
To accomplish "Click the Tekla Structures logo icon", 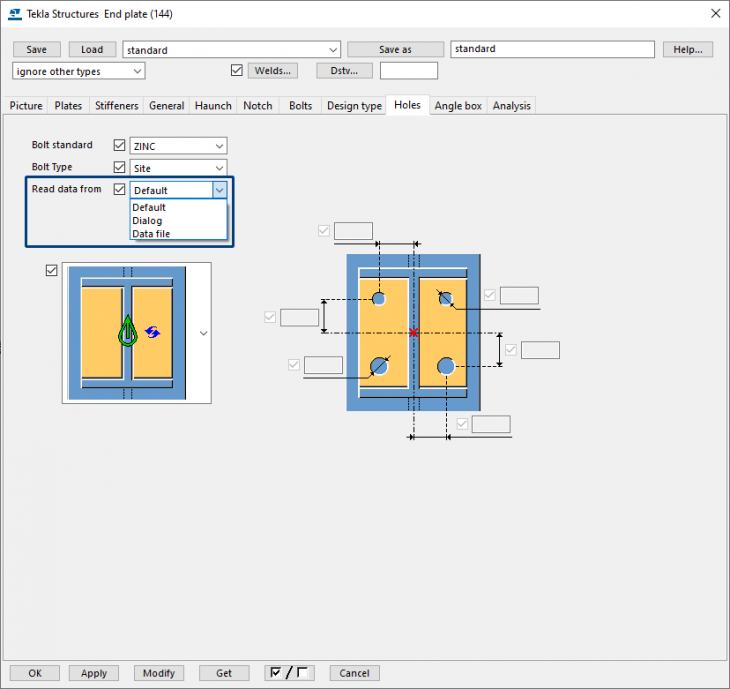I will 15,14.
